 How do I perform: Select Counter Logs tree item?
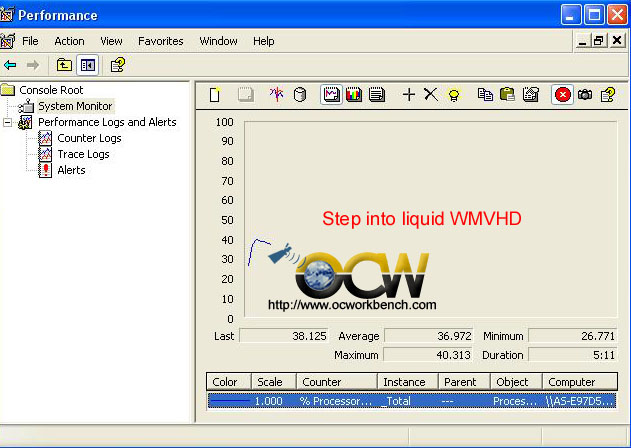click(89, 138)
